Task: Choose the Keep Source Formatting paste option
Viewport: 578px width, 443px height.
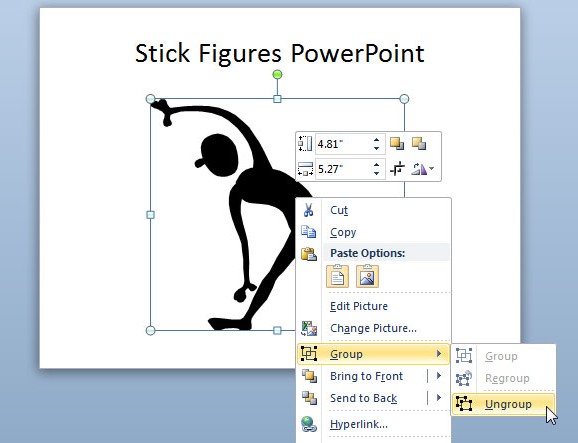Action: point(337,276)
